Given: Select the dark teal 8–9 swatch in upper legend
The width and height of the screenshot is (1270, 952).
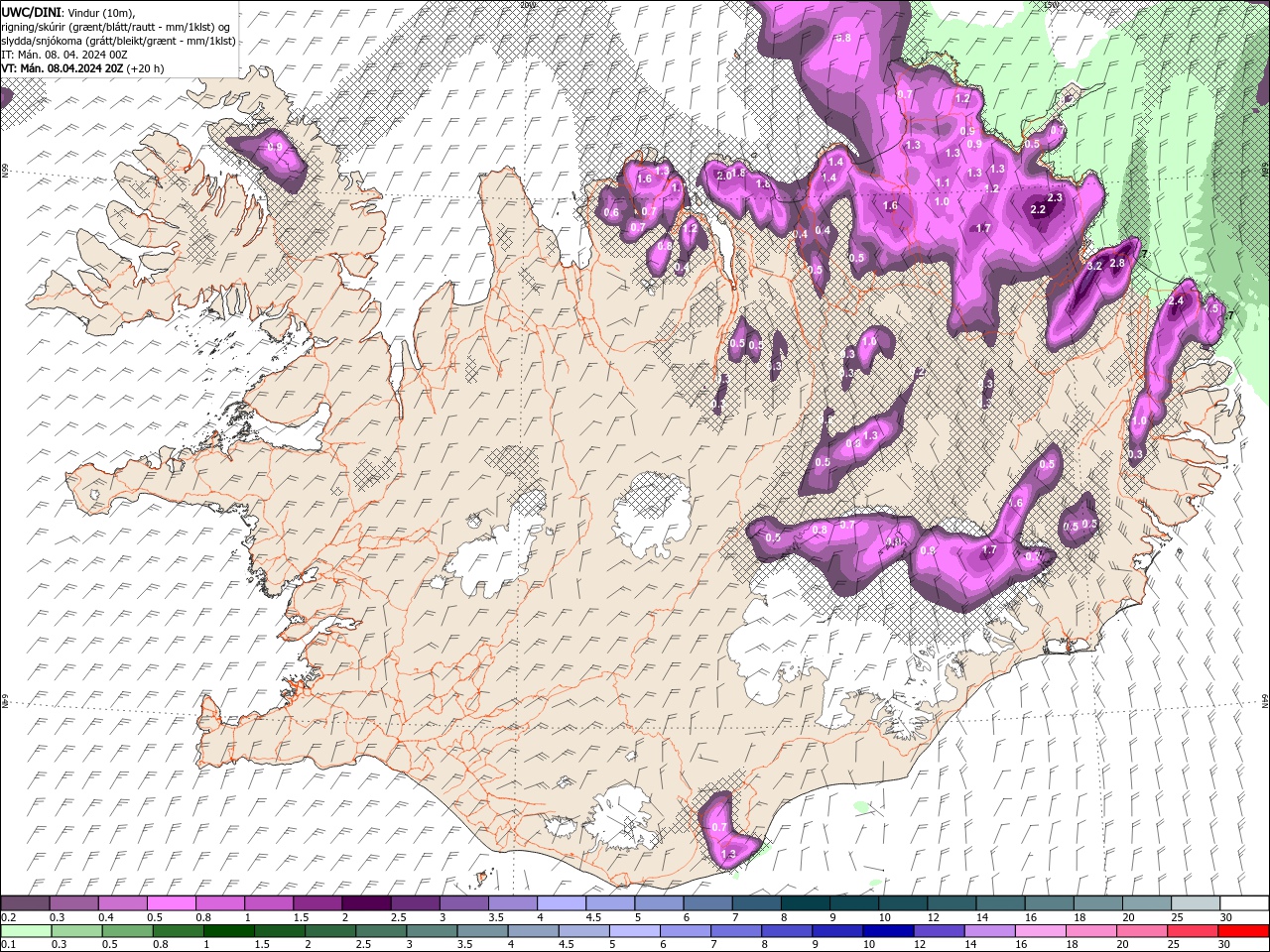Looking at the screenshot, I should coord(804,903).
